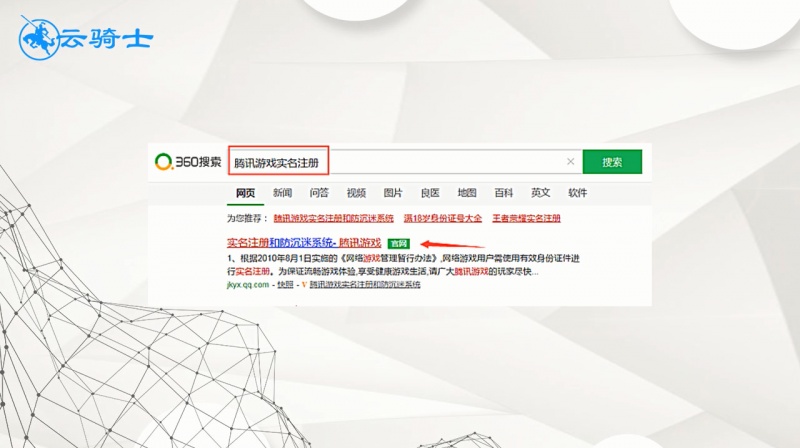
Task: Open the 快照 cached page link
Action: click(285, 285)
